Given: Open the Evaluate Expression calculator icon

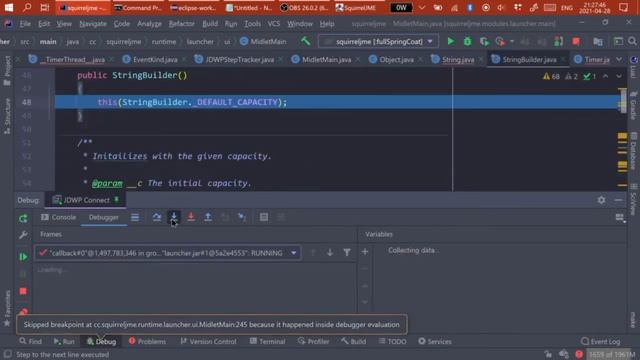Looking at the screenshot, I should 264,217.
